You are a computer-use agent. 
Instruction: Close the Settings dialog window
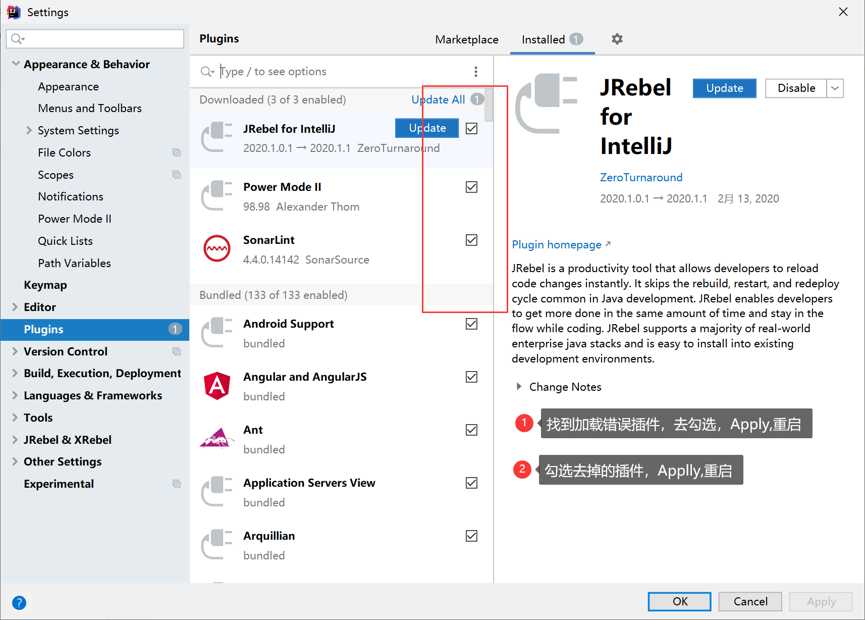[x=843, y=12]
